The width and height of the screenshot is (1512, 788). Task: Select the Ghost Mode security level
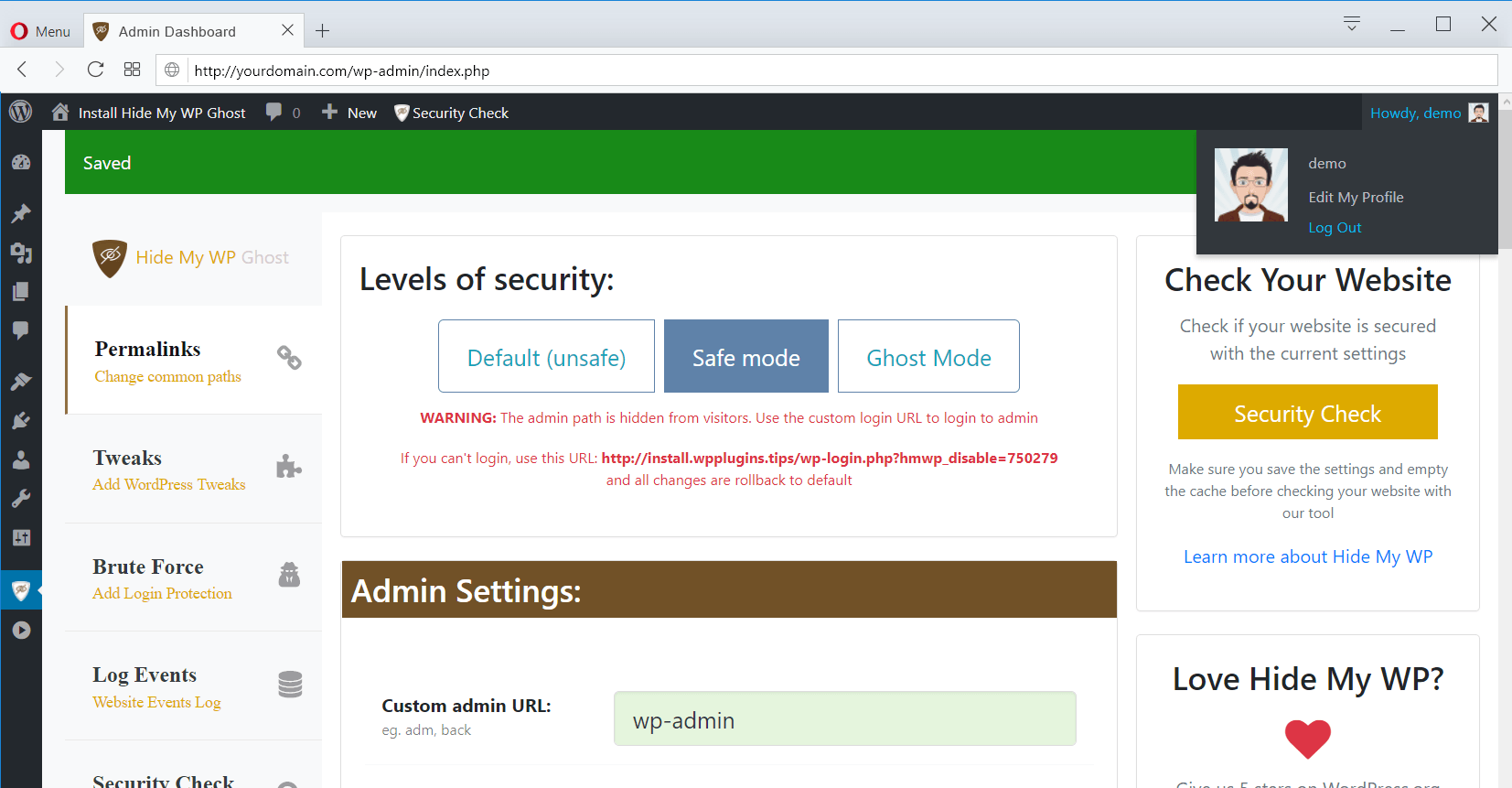928,357
